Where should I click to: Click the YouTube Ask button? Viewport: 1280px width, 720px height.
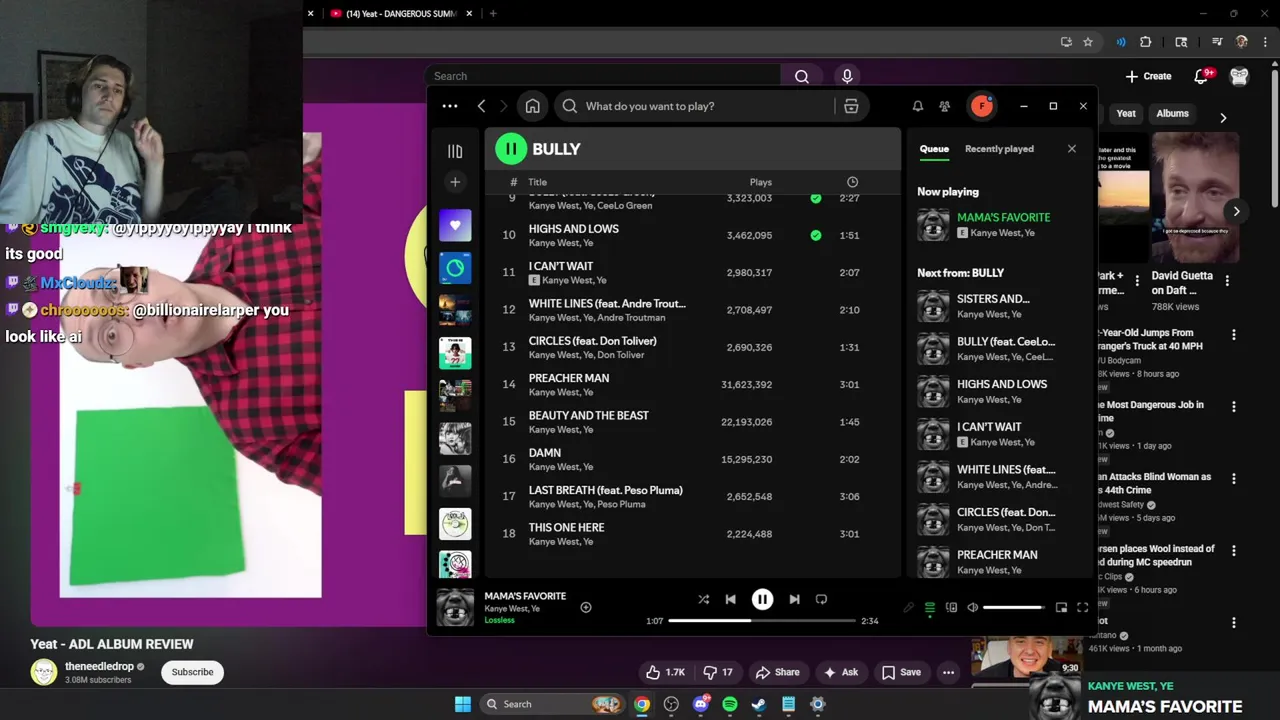click(x=840, y=672)
